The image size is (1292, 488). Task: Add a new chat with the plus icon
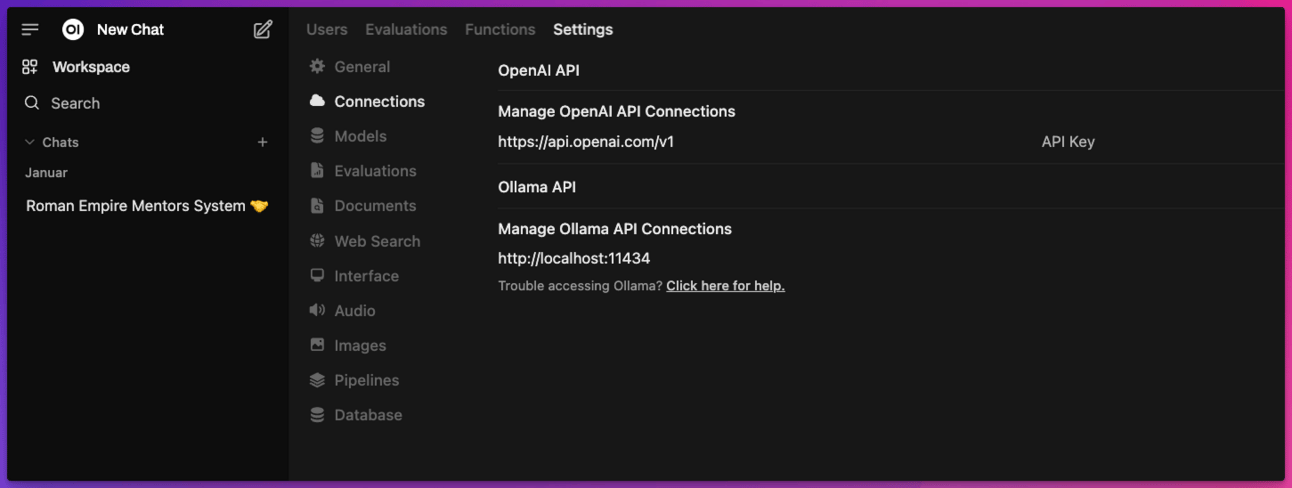tap(263, 142)
